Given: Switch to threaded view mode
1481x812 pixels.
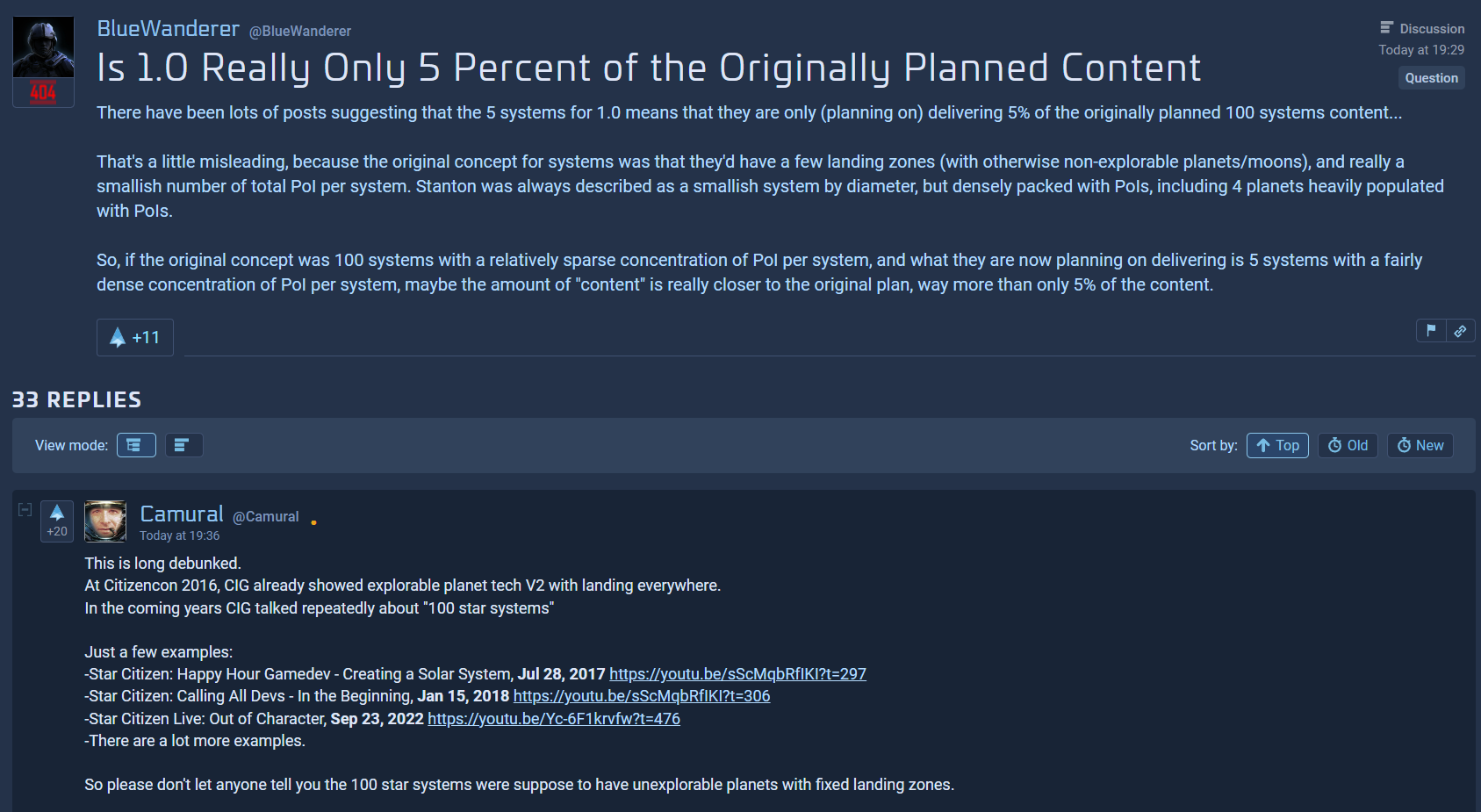Looking at the screenshot, I should [x=136, y=445].
